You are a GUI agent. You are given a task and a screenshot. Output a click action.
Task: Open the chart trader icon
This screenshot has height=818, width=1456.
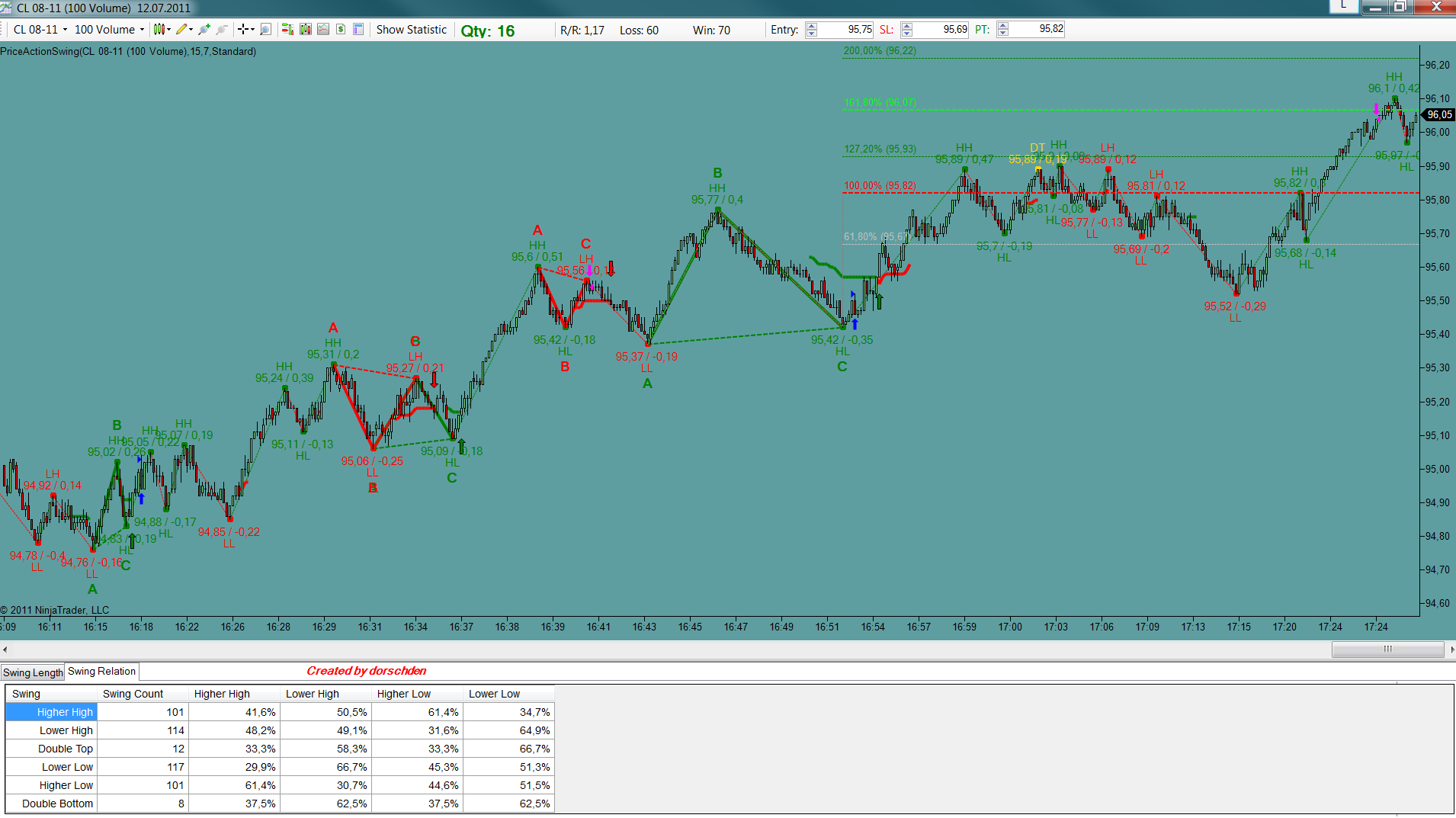pos(287,30)
